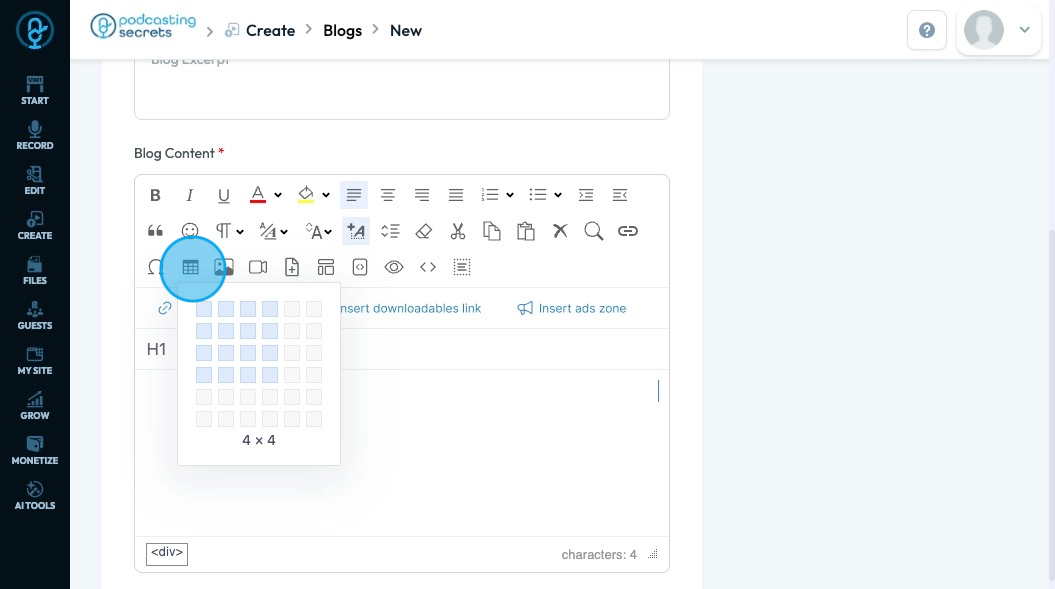Toggle bold formatting
Image resolution: width=1055 pixels, height=589 pixels.
[x=155, y=195]
